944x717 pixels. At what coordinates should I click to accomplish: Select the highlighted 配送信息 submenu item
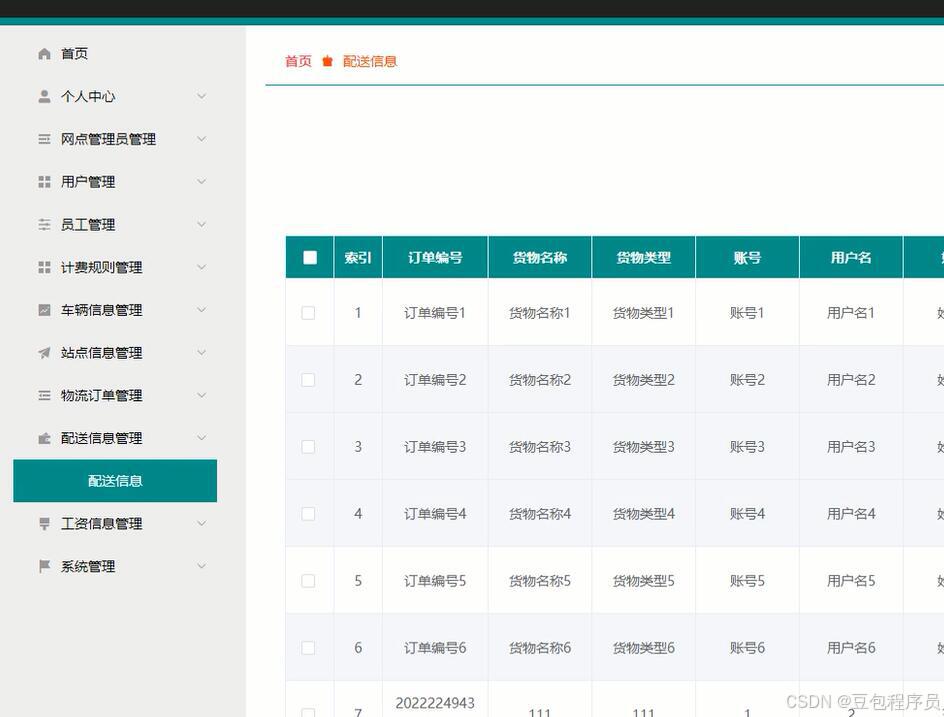115,481
